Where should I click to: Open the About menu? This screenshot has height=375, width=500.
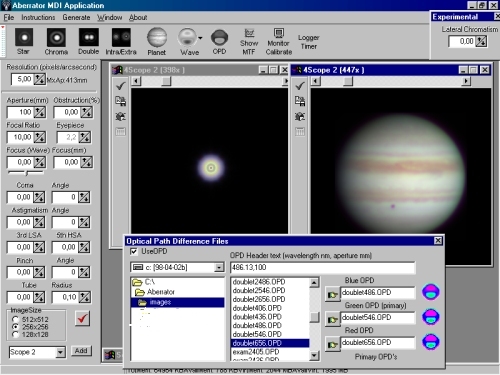pos(138,17)
